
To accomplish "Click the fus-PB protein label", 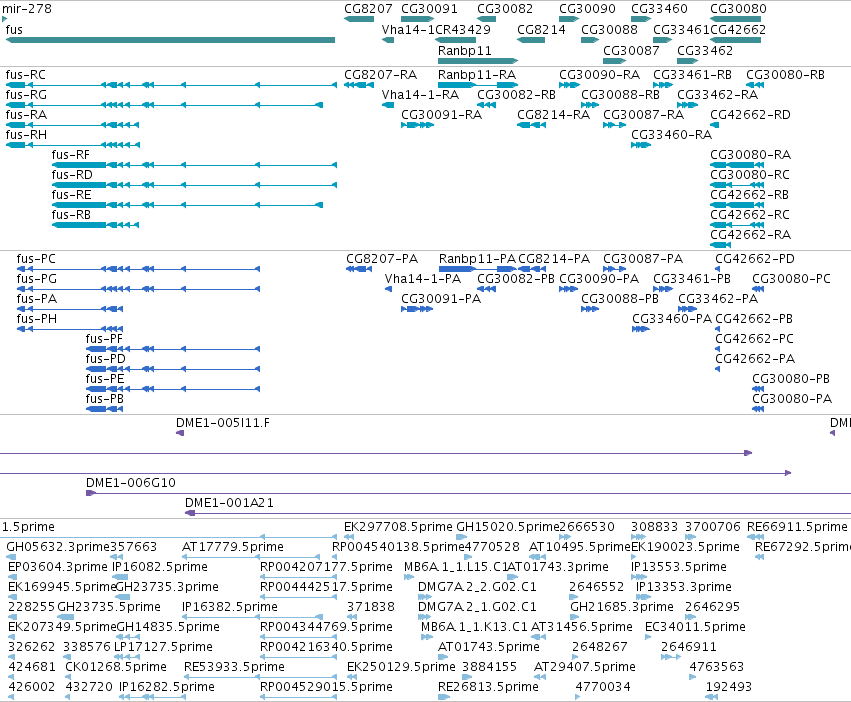I will pos(105,399).
